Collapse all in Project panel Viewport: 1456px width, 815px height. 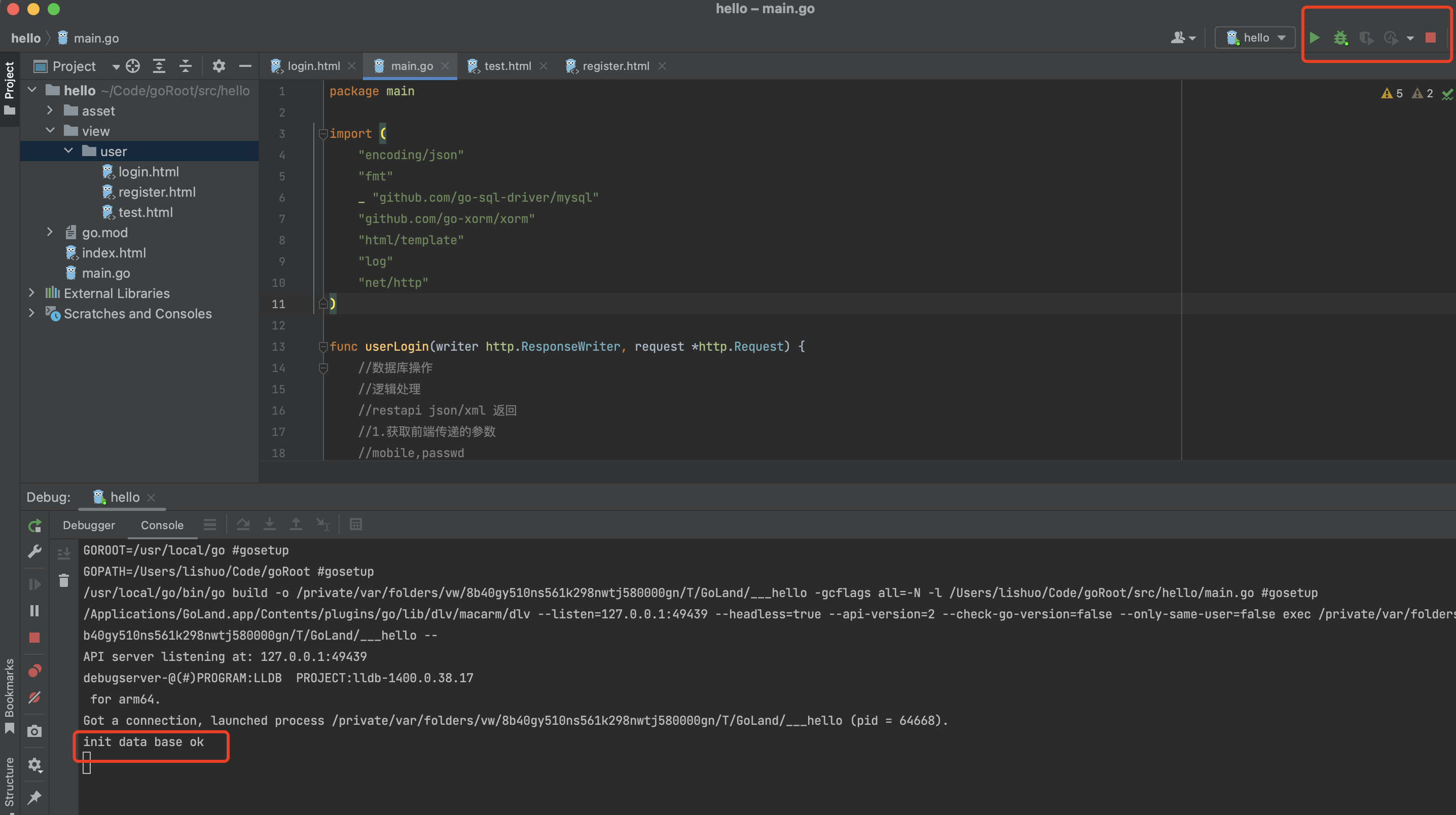point(186,66)
